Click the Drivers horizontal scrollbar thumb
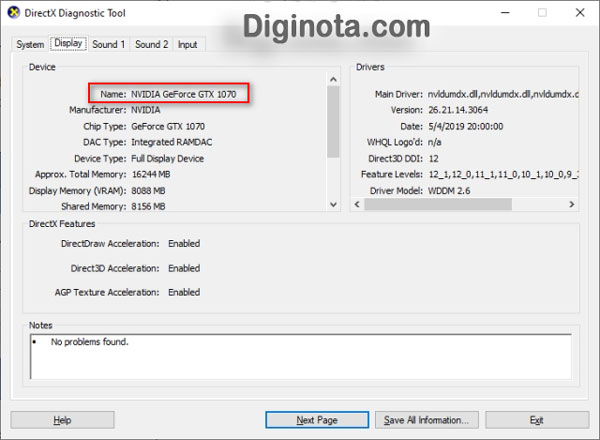 (438, 204)
